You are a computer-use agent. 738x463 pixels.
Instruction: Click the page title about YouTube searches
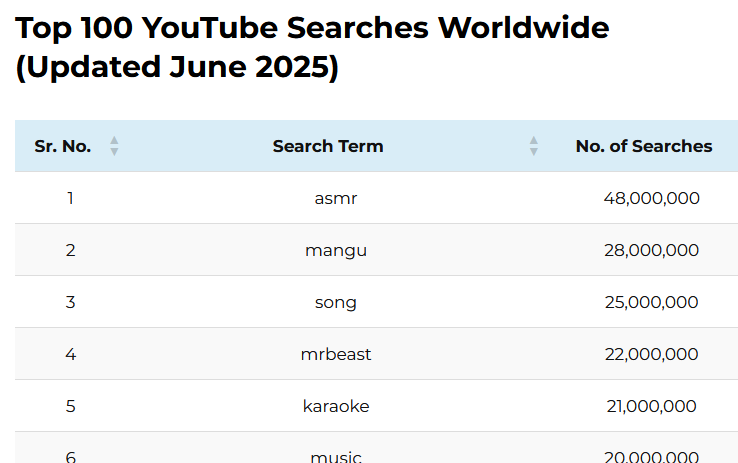click(312, 47)
